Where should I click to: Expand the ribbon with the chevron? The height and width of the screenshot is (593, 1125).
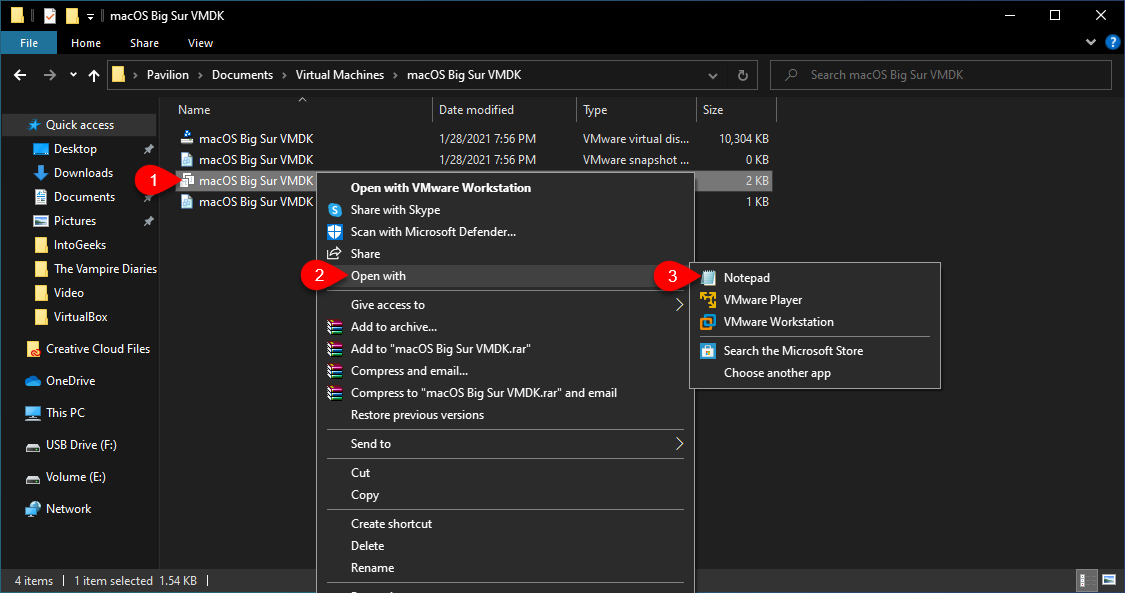coord(1091,43)
